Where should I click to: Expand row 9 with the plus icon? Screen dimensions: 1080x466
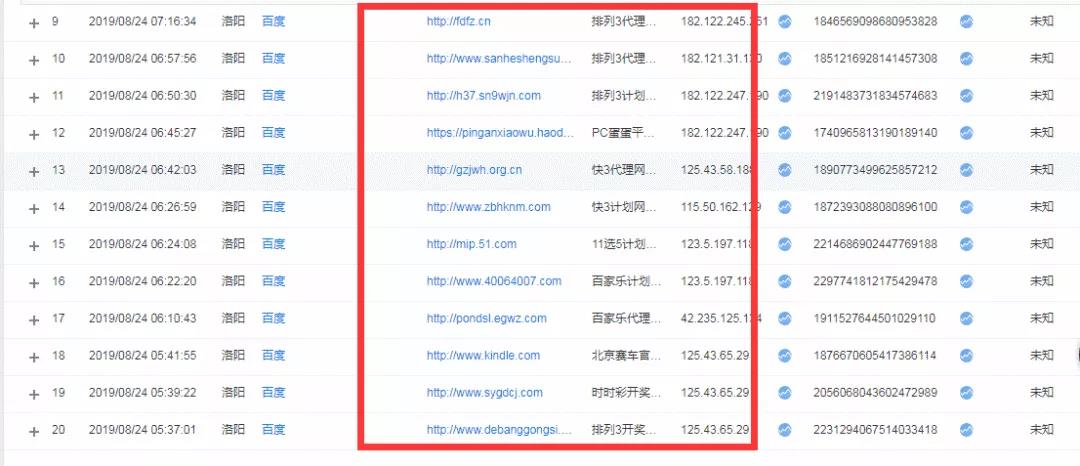pos(35,22)
